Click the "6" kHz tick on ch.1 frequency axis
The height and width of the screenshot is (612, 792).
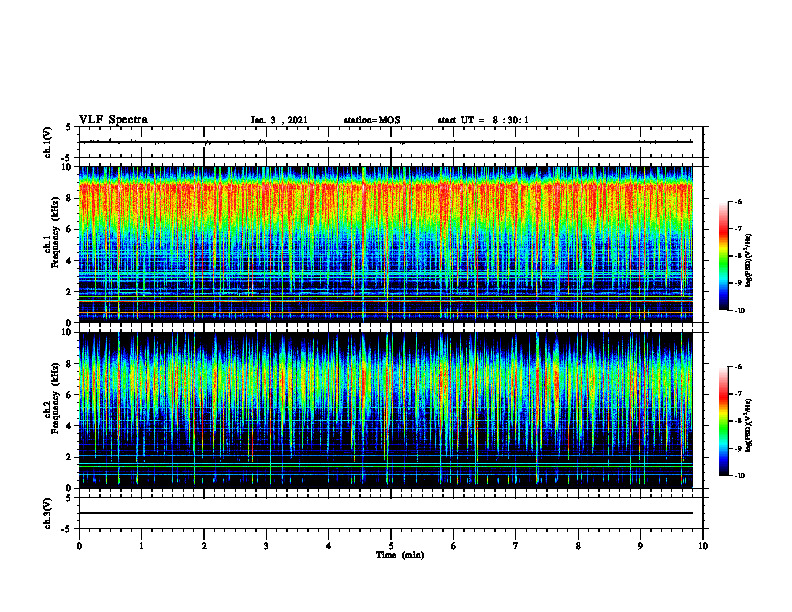70,229
